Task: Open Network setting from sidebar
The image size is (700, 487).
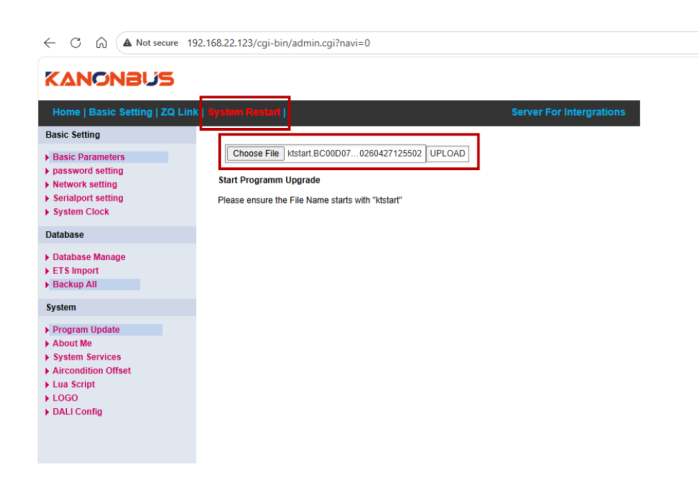Action: click(84, 184)
